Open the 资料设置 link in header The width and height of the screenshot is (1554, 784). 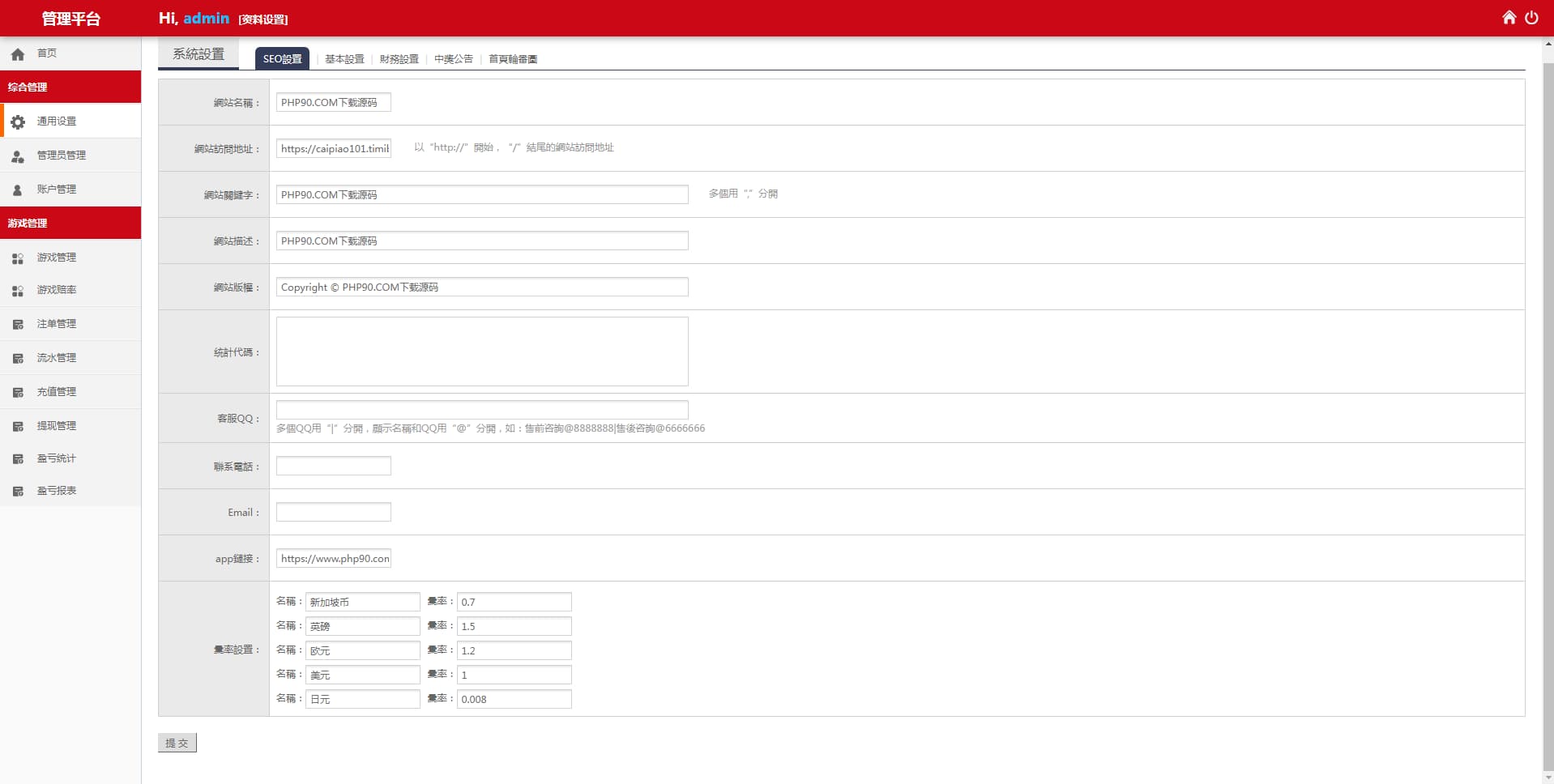click(x=263, y=19)
